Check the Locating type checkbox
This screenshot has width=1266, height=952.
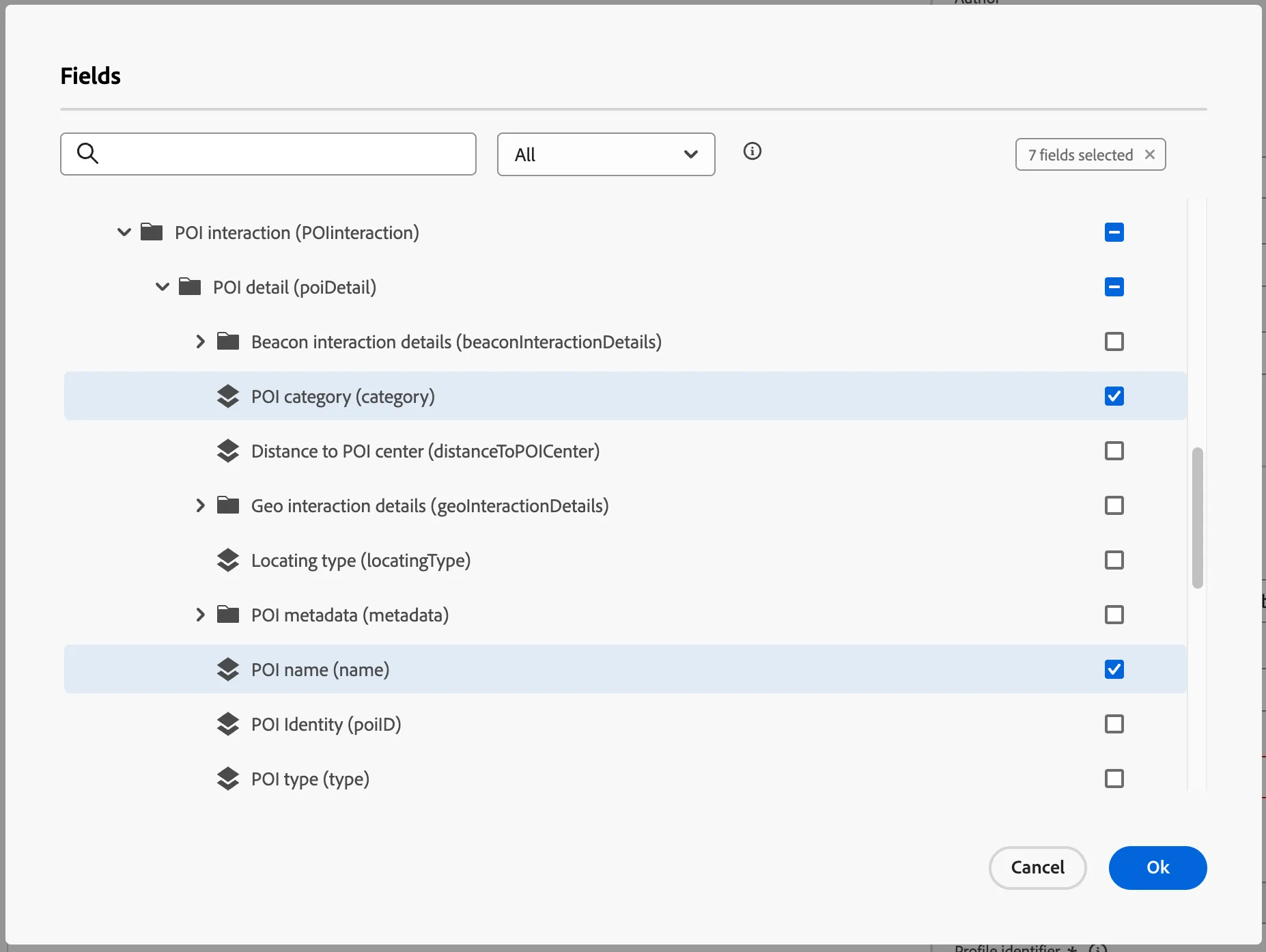click(1114, 560)
